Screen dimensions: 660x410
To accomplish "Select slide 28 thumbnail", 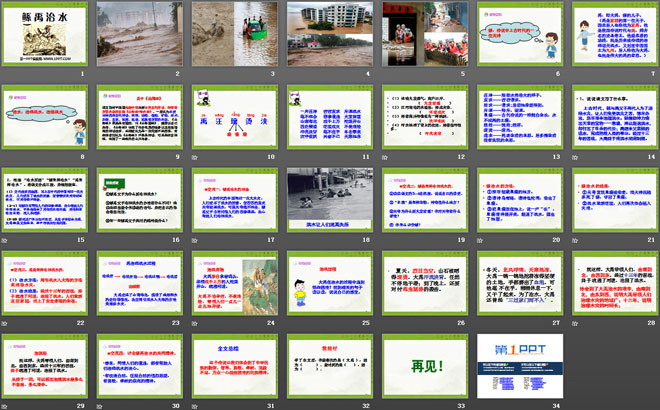I will (x=615, y=283).
